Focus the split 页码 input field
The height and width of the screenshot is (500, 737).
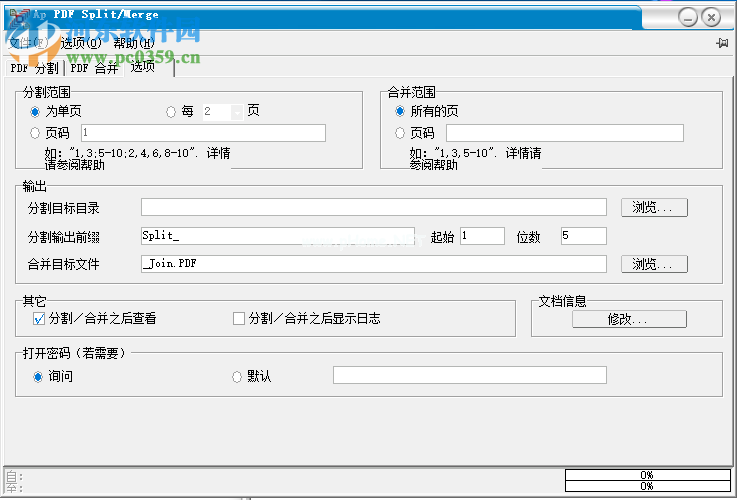[204, 133]
